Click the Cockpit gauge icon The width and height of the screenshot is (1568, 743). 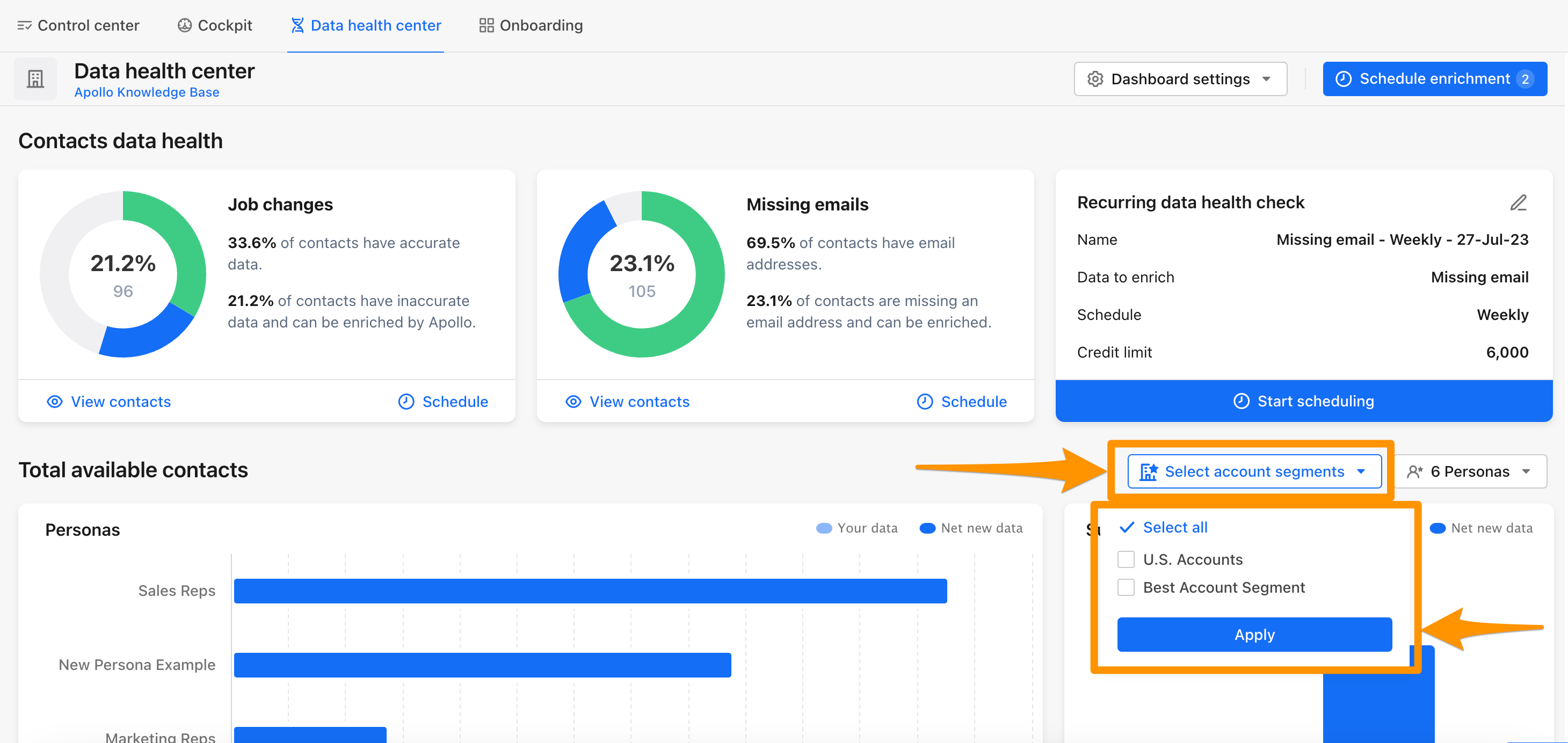tap(184, 26)
